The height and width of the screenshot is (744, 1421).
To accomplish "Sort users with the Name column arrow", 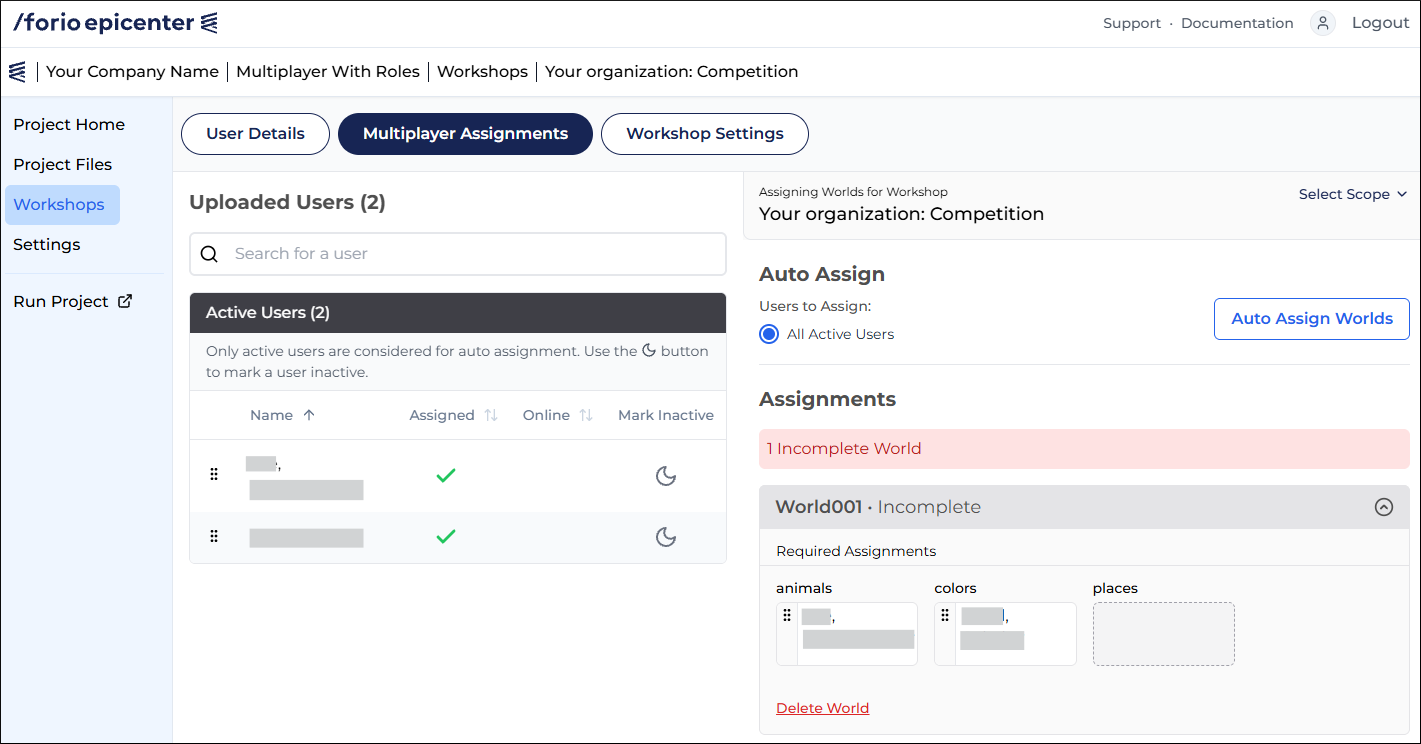I will [x=309, y=414].
